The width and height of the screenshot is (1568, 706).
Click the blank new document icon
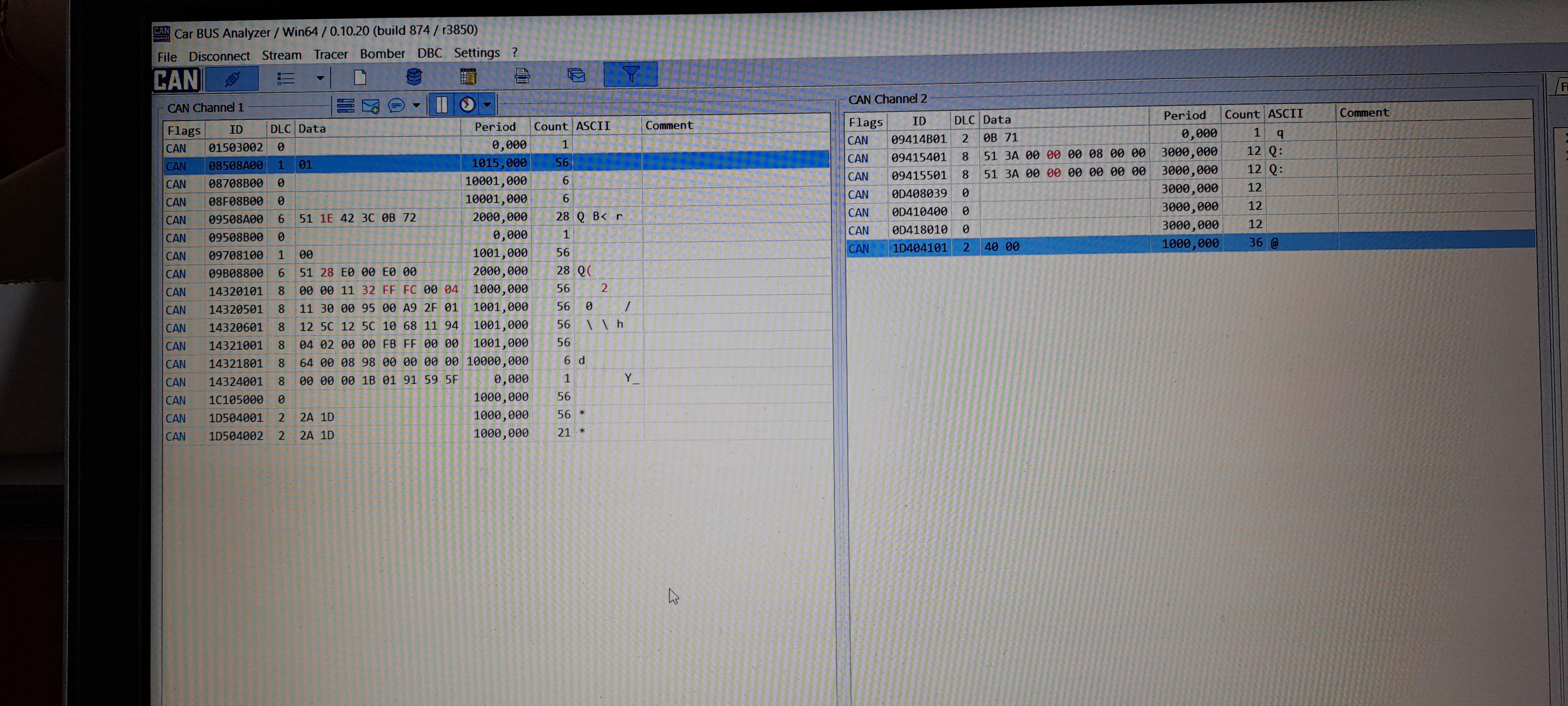(x=360, y=77)
